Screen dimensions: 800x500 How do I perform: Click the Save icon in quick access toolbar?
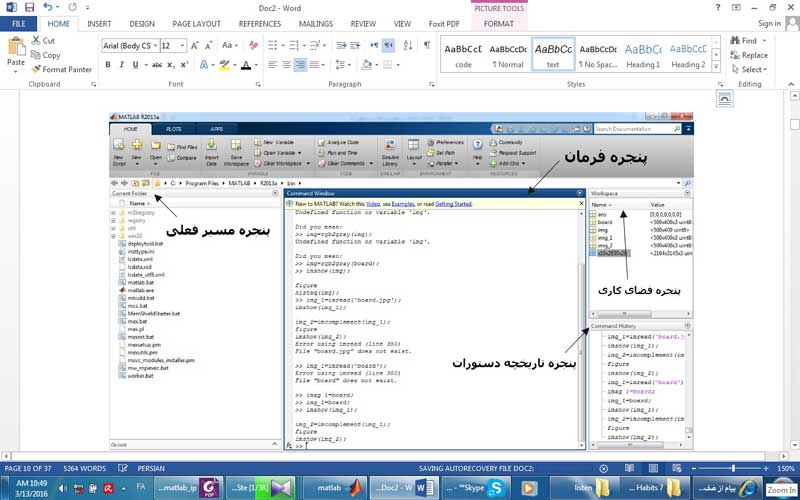coord(29,8)
